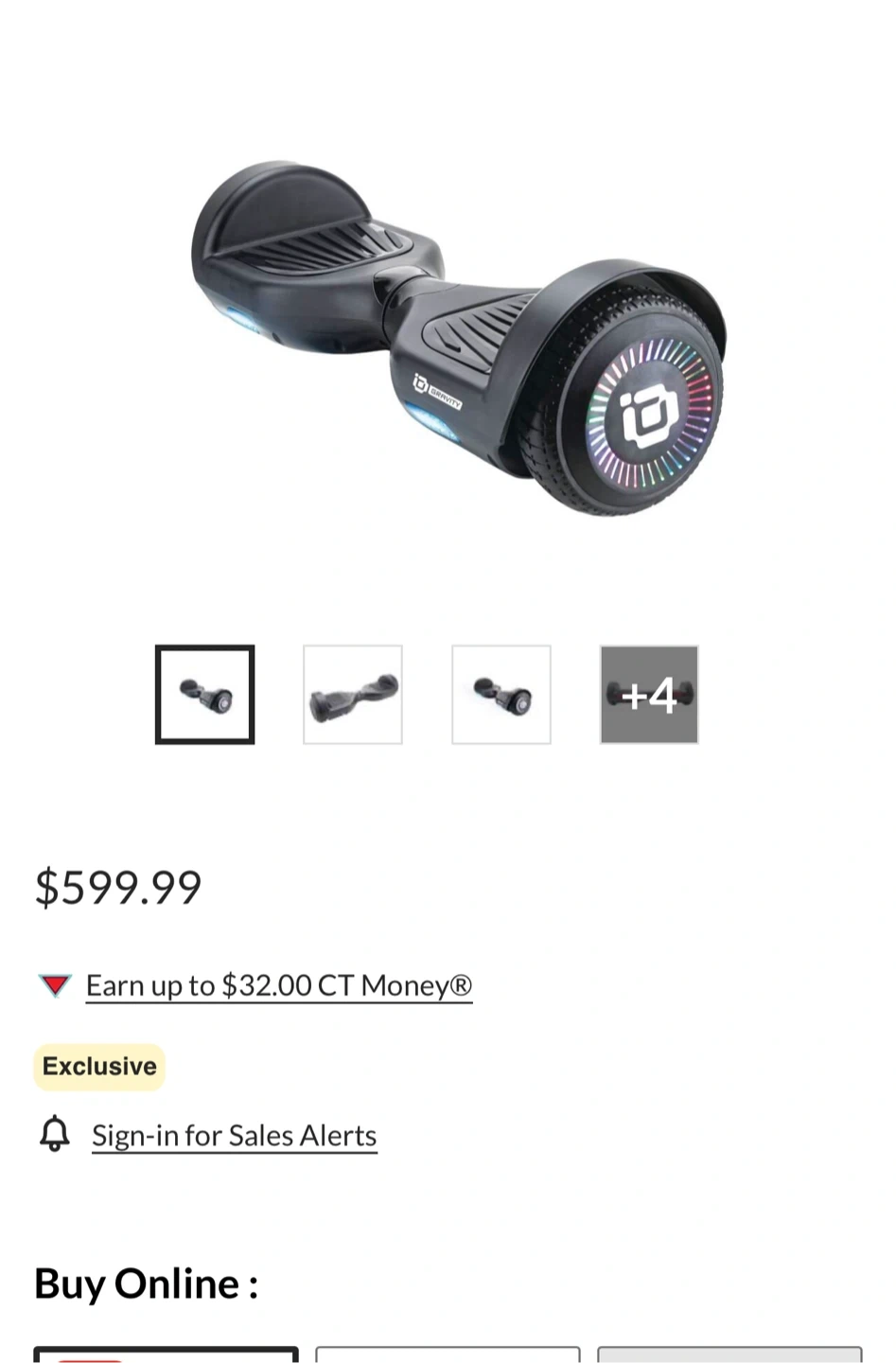This screenshot has height=1363, width=896.
Task: Select the second thumbnail showing the side view
Action: [x=353, y=695]
